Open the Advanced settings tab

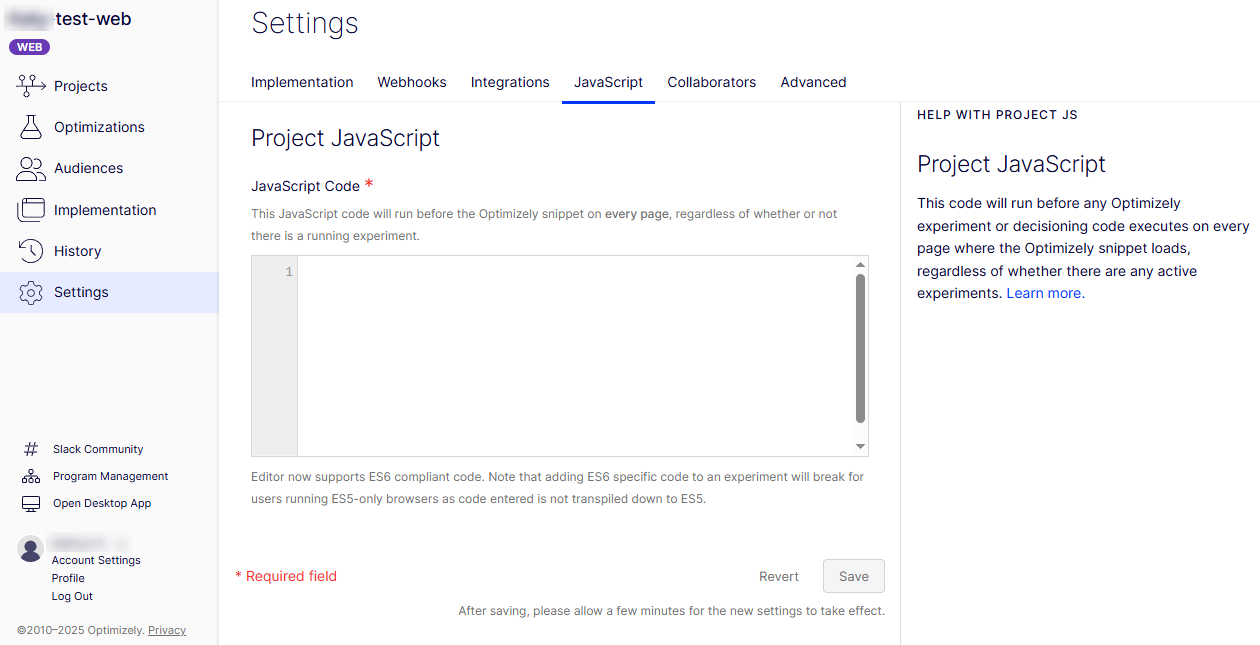tap(813, 82)
